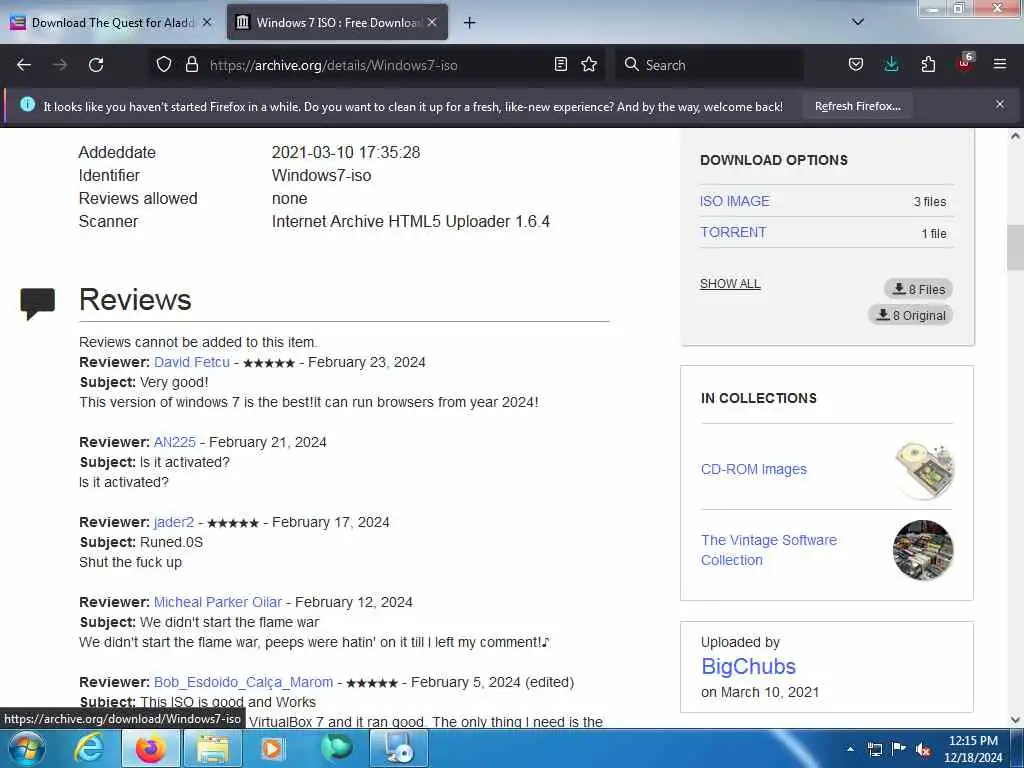
Task: Click the Refresh Firefox button
Action: click(857, 106)
